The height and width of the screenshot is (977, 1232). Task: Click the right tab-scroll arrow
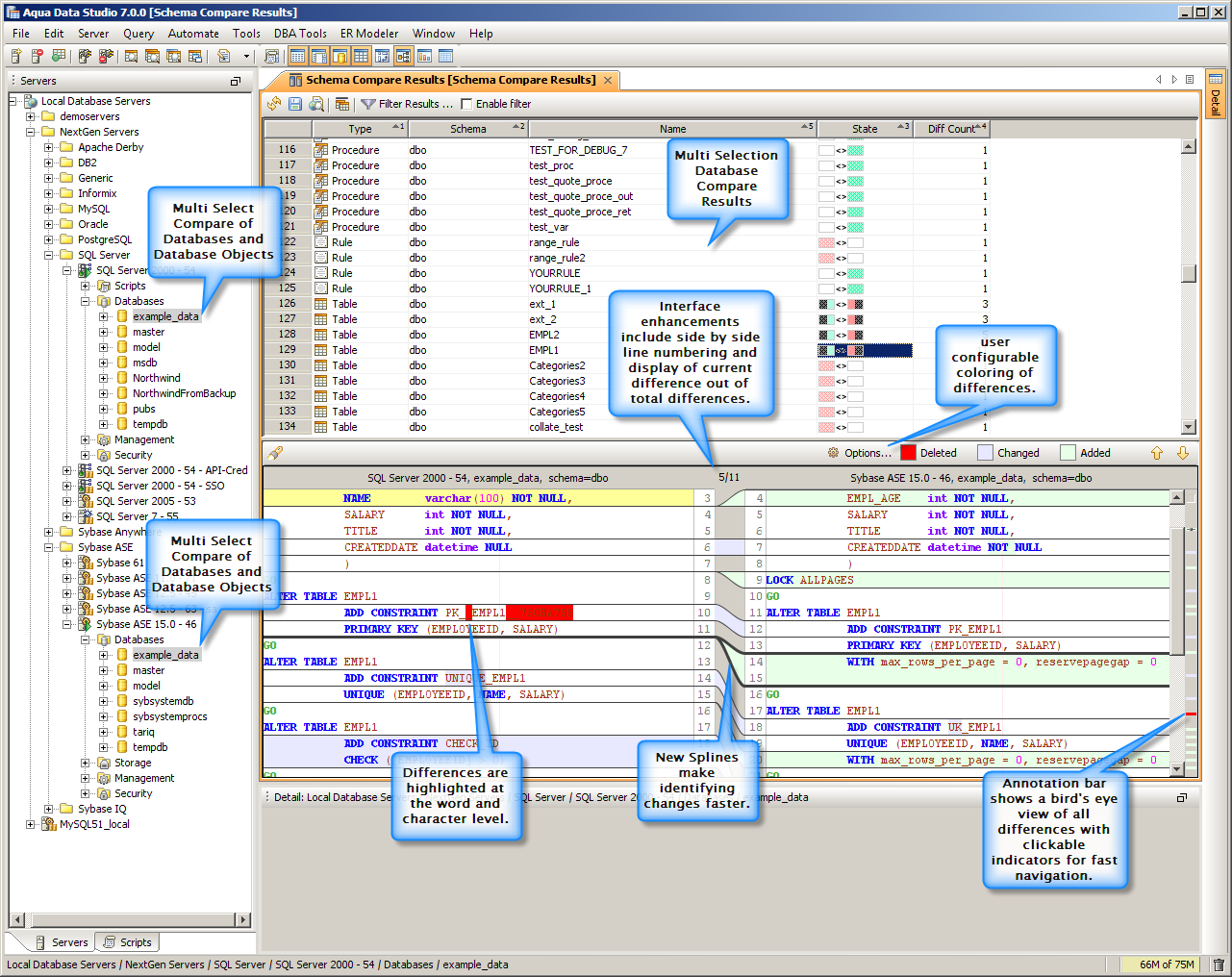pos(1174,80)
